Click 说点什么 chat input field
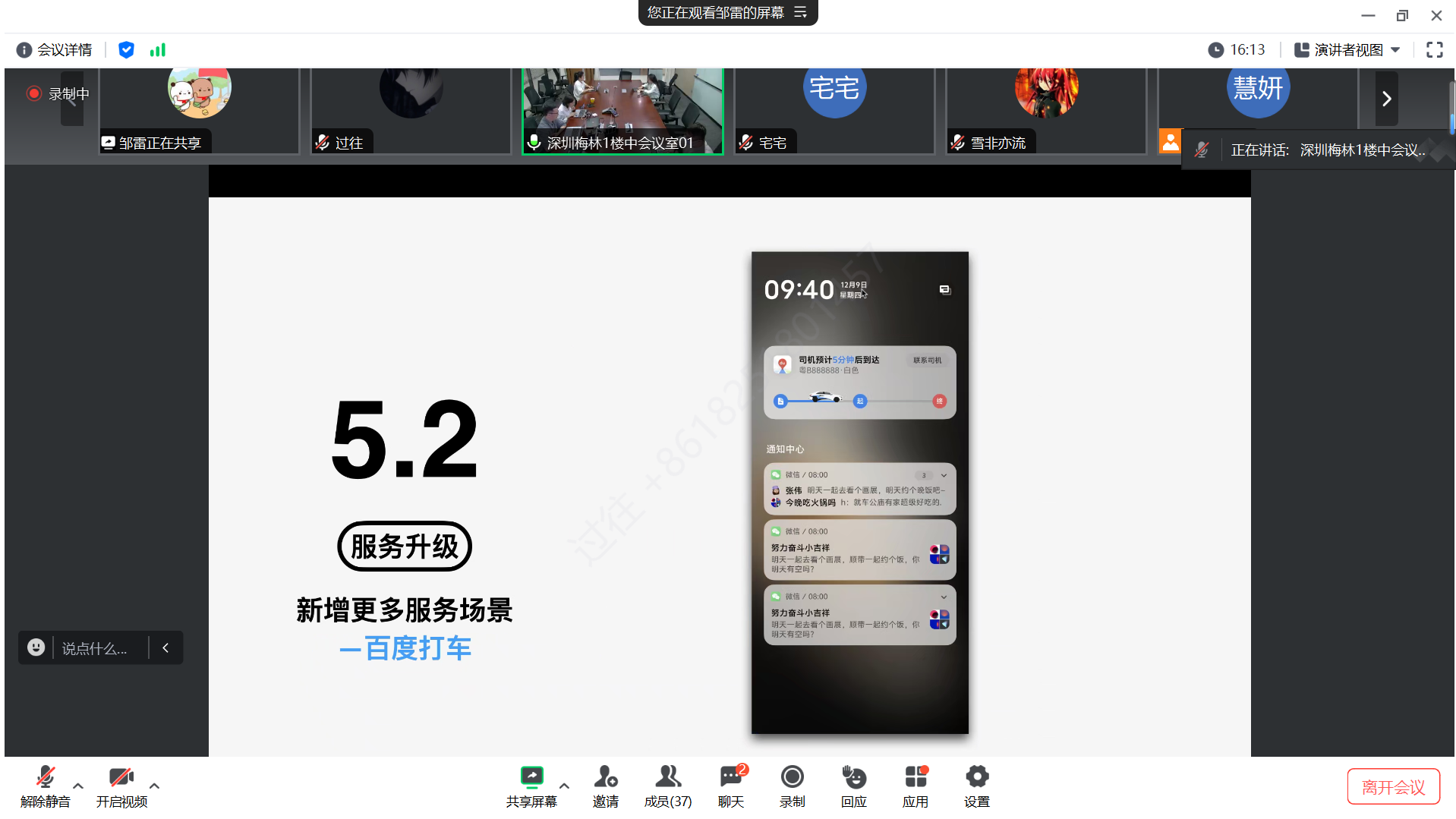Screen dimensions: 1456x819 point(94,648)
